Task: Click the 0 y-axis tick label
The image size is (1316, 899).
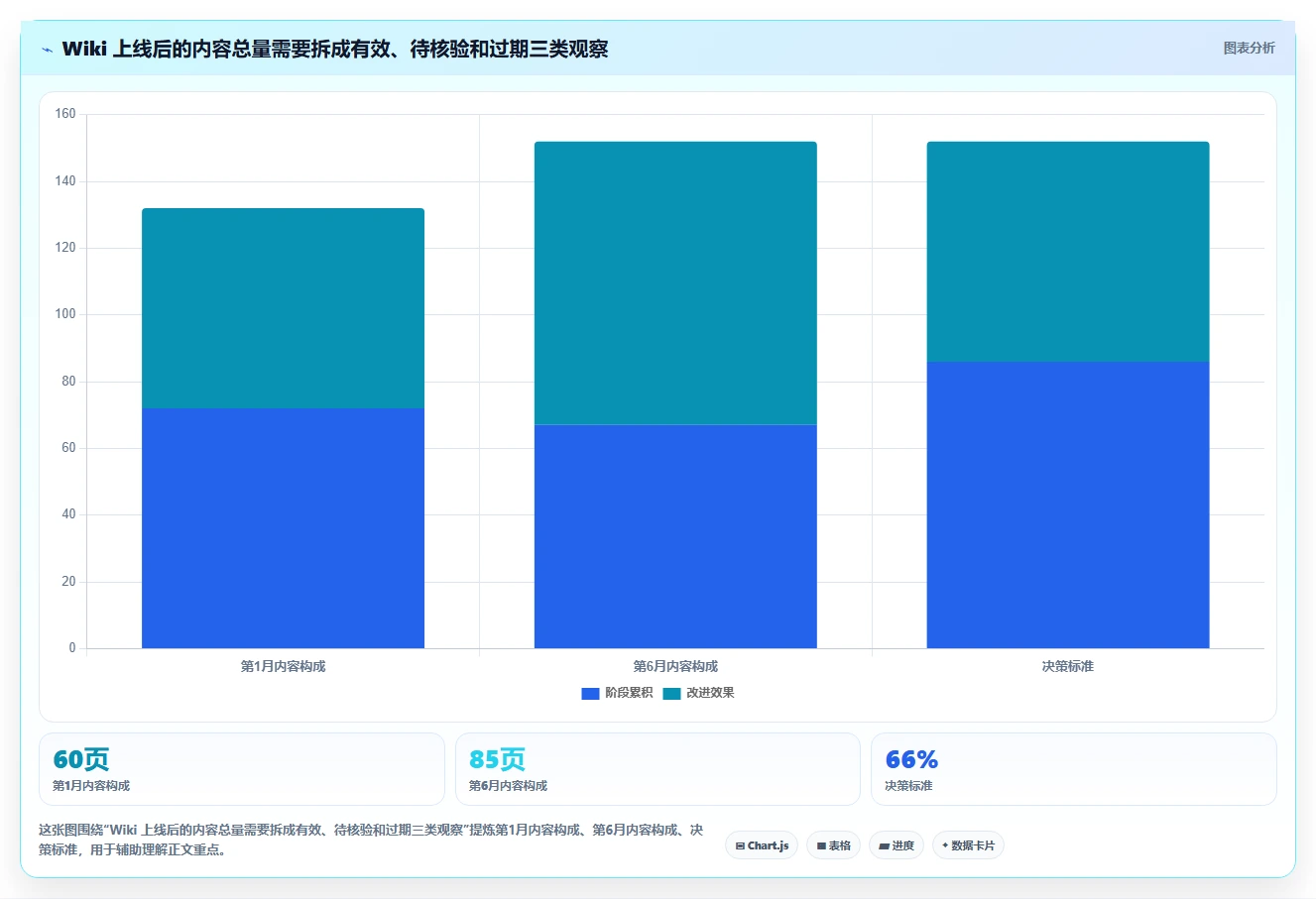Action: (72, 648)
